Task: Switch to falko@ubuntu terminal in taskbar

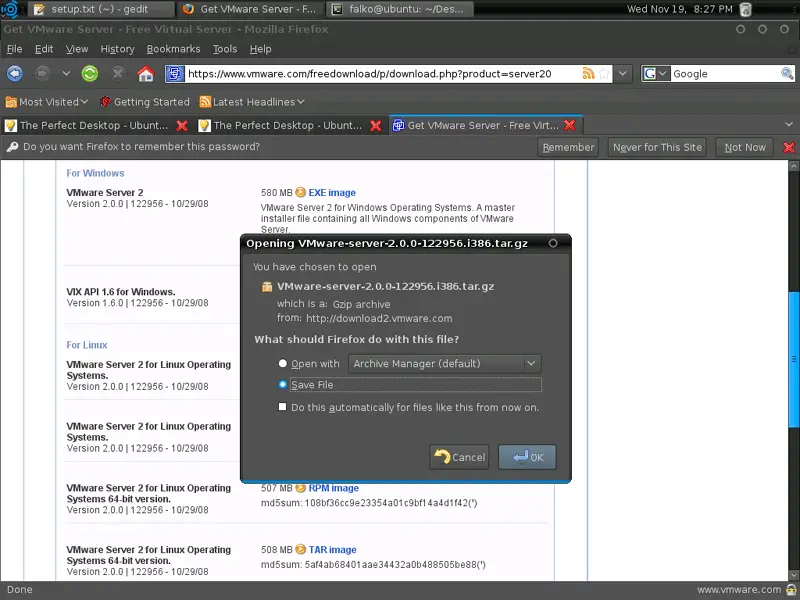Action: 401,9
